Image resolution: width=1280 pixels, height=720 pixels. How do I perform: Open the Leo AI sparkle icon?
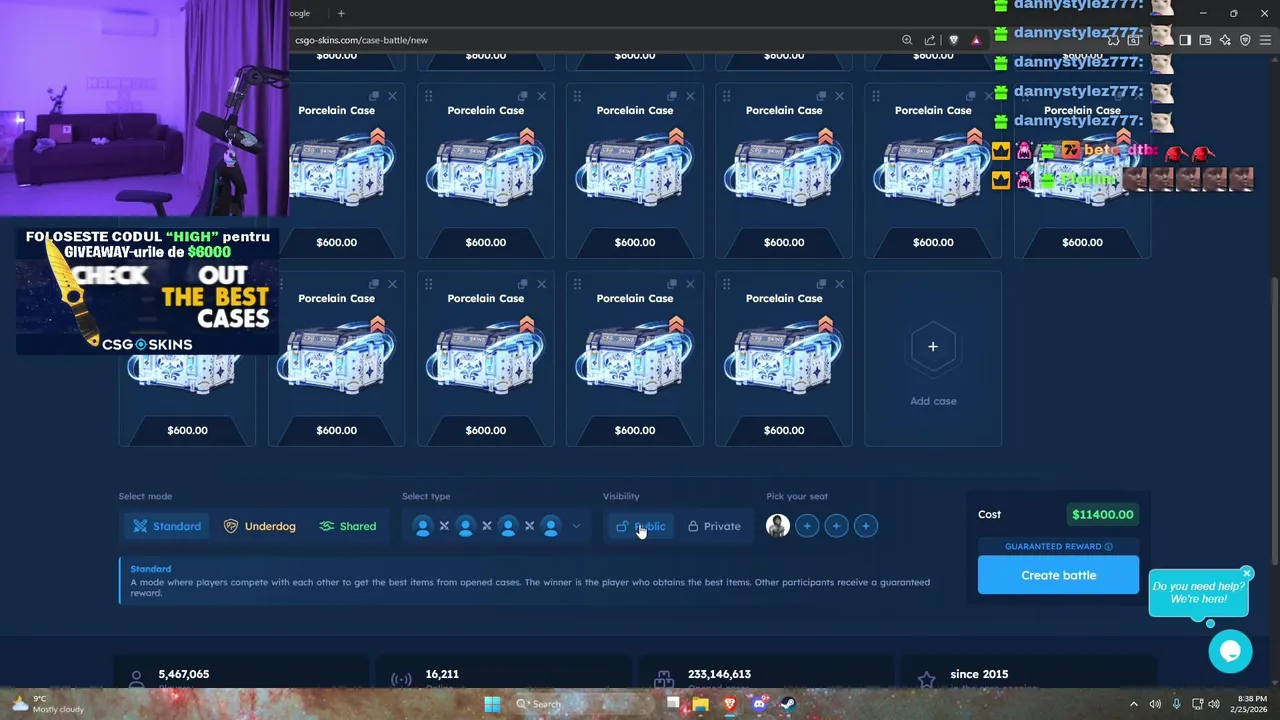1225,40
